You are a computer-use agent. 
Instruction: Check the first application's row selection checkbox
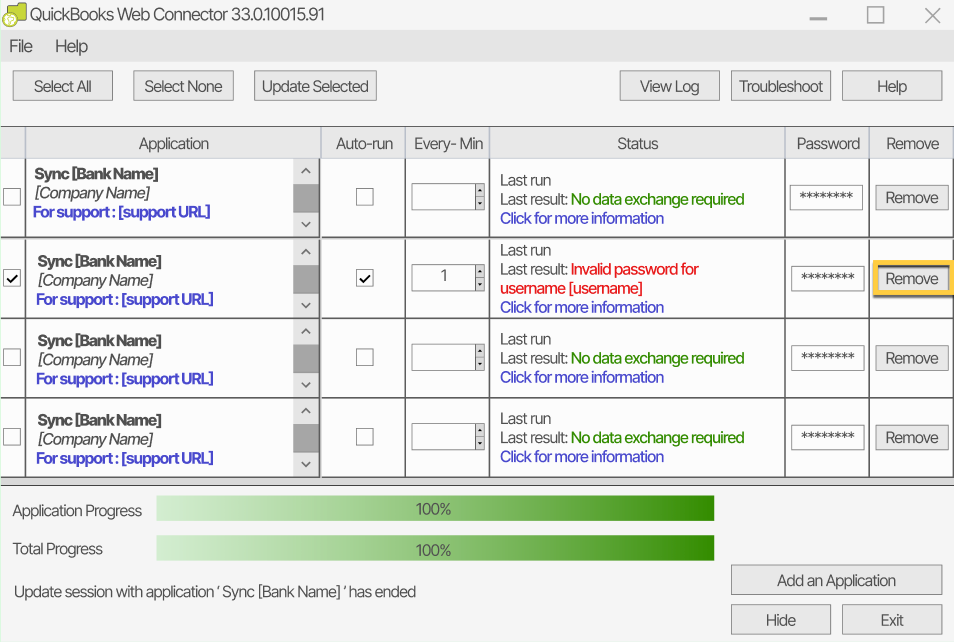tap(12, 197)
